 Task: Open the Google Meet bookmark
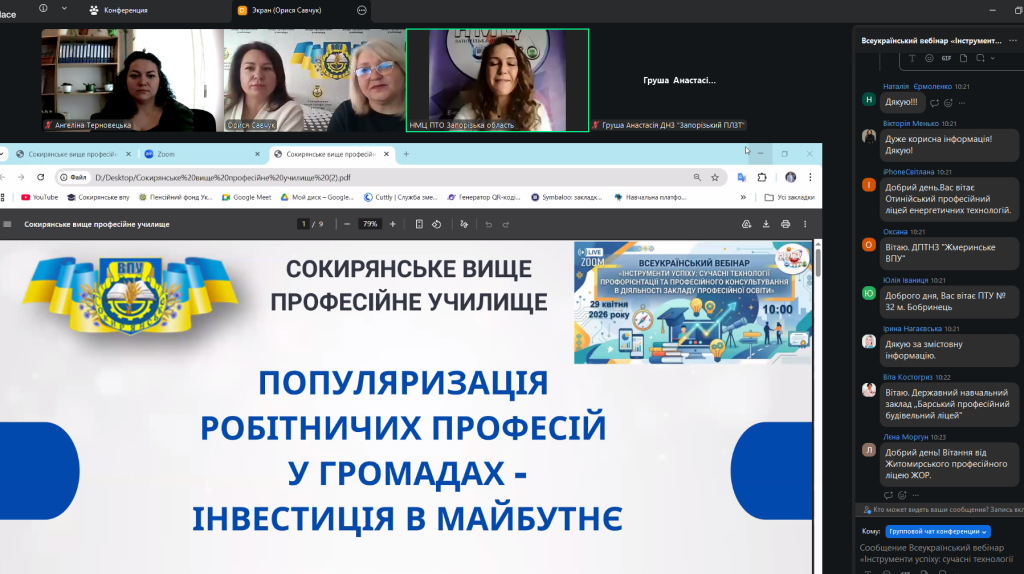point(246,197)
